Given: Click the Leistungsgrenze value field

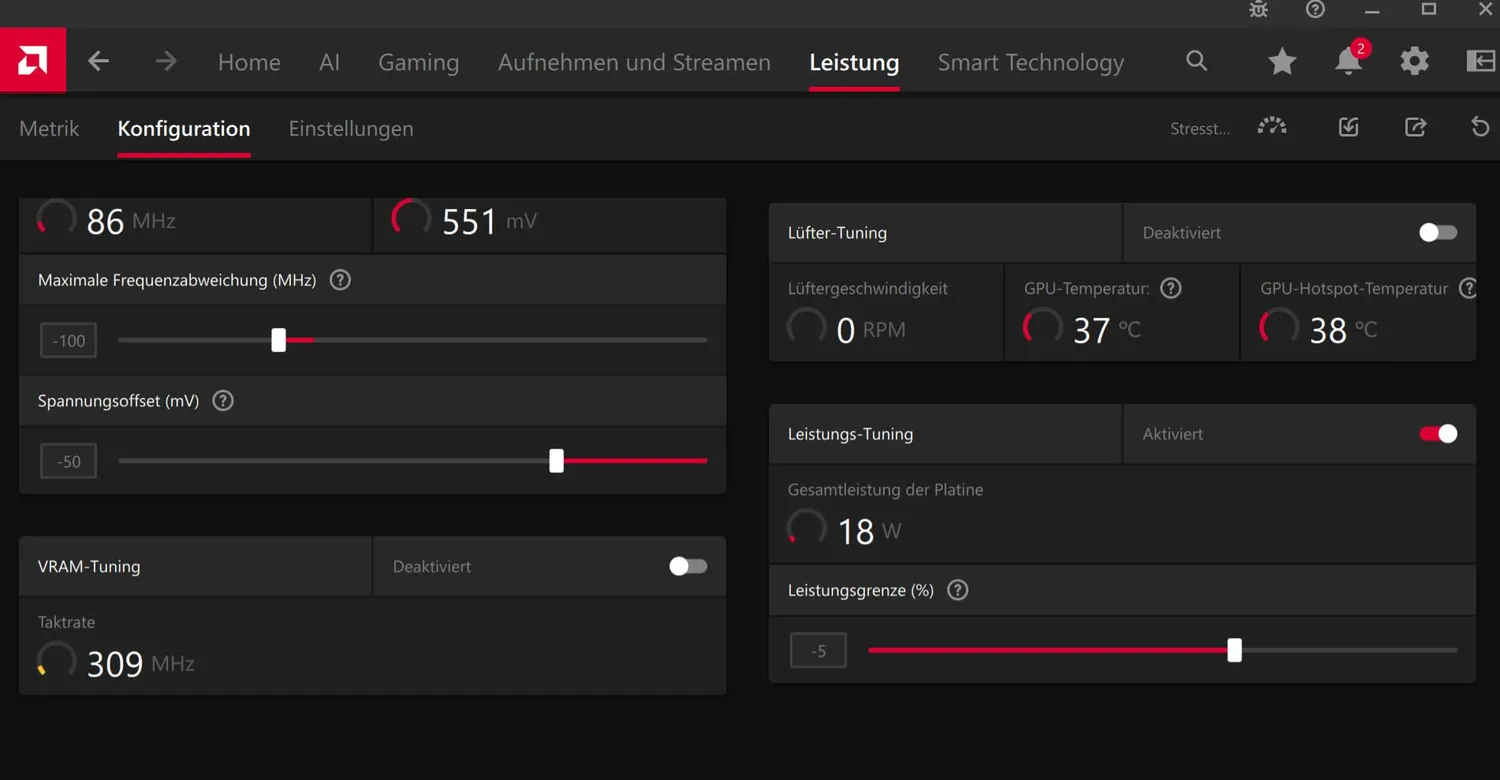Looking at the screenshot, I should click(818, 650).
